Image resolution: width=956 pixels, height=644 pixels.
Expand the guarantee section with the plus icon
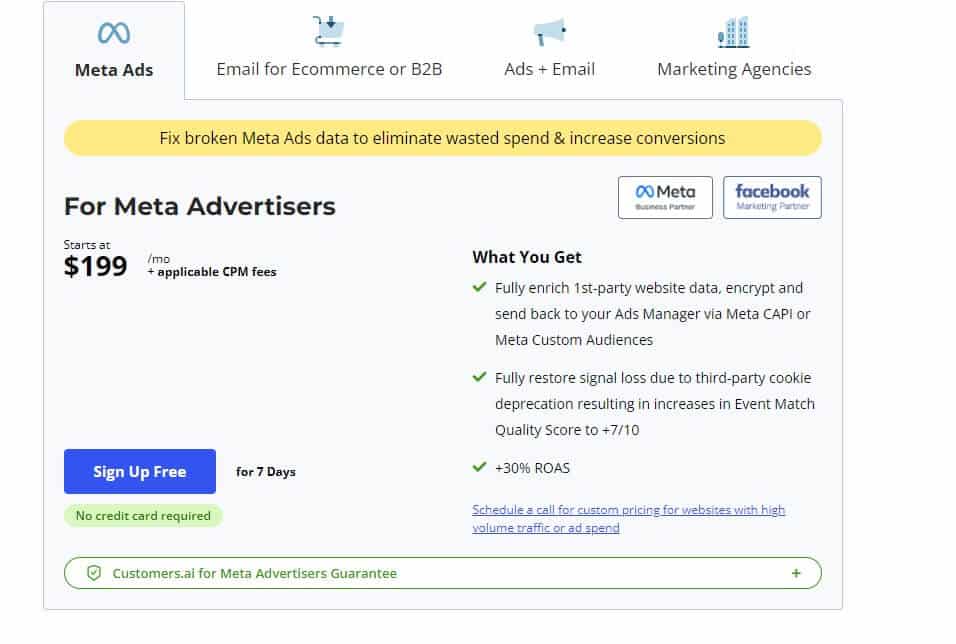pyautogui.click(x=796, y=573)
